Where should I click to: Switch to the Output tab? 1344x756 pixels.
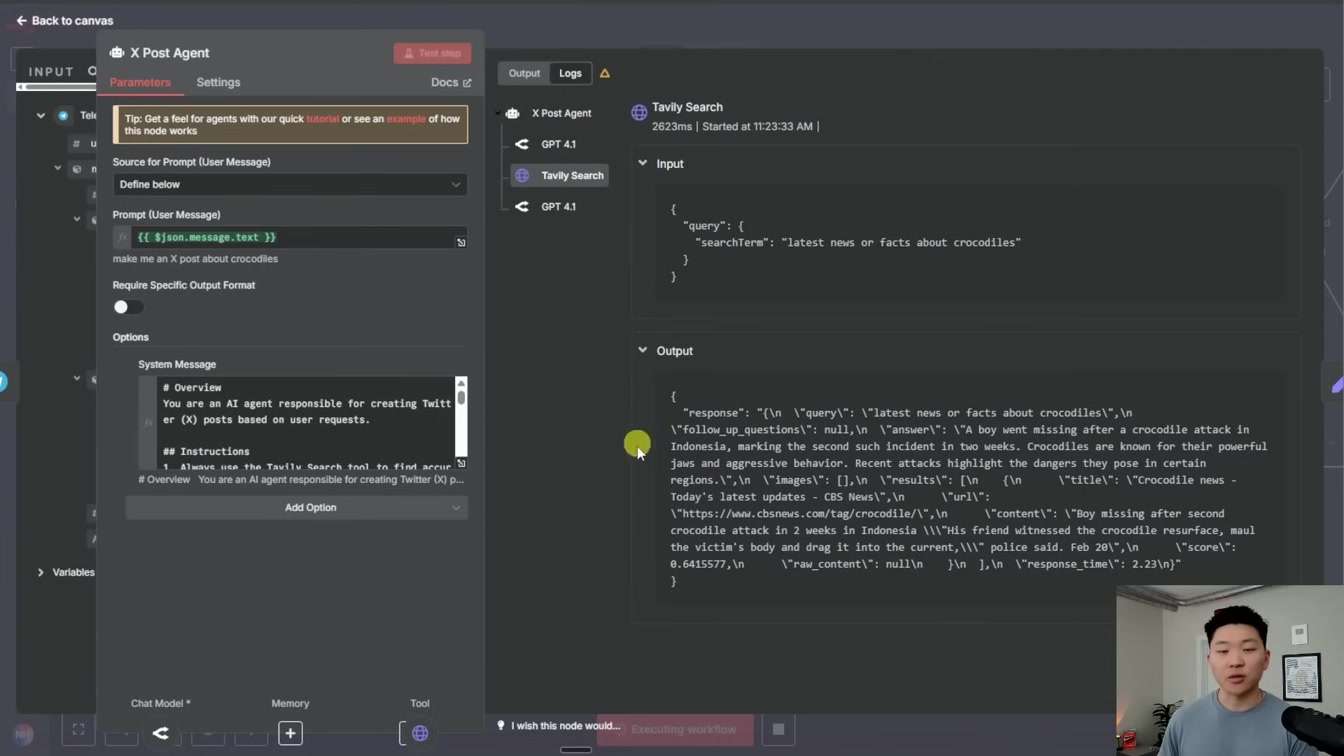524,73
